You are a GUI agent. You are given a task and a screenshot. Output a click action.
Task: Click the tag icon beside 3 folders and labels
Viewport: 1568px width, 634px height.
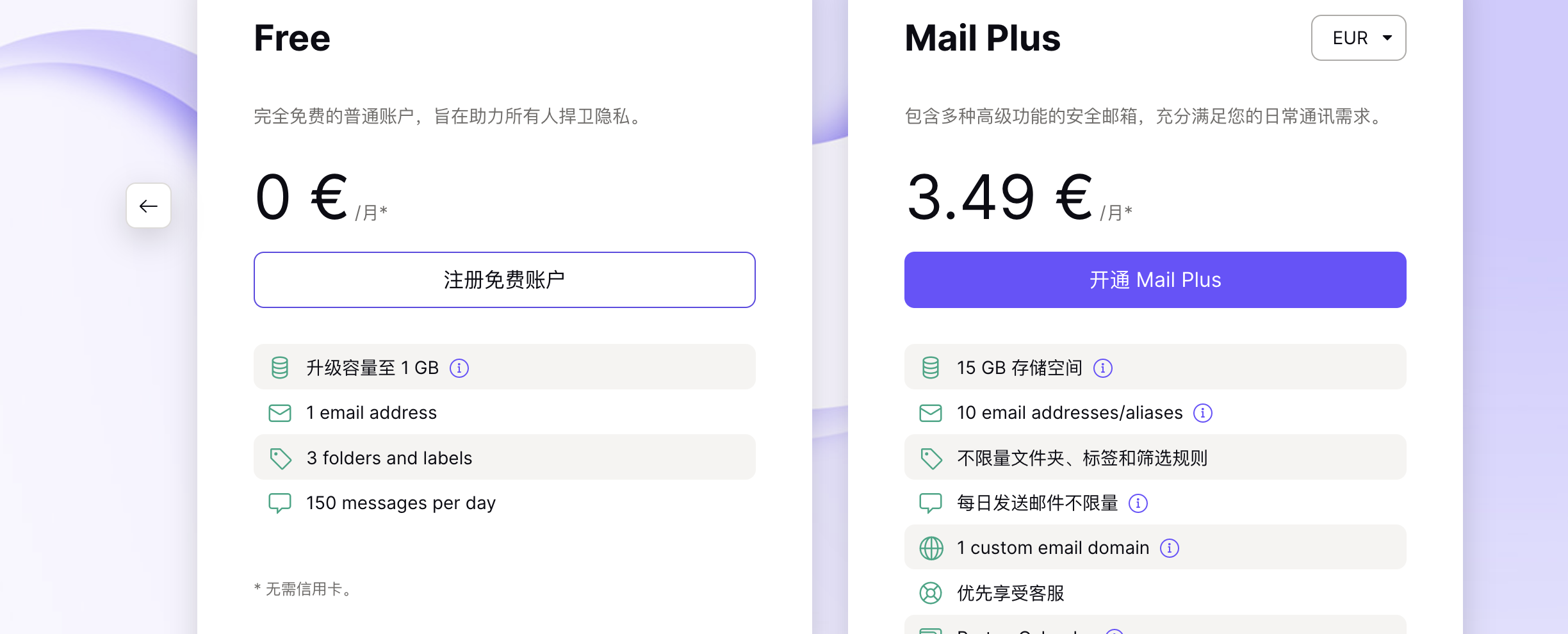coord(281,459)
